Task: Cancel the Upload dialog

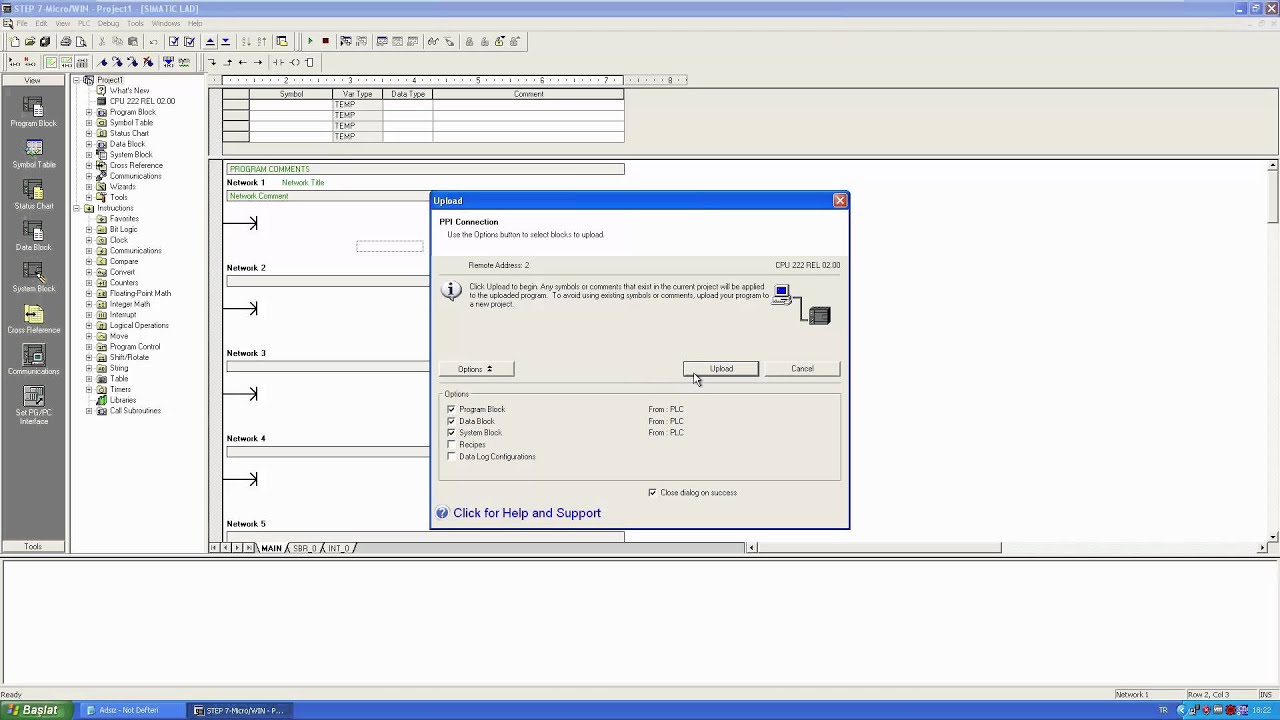Action: click(802, 369)
